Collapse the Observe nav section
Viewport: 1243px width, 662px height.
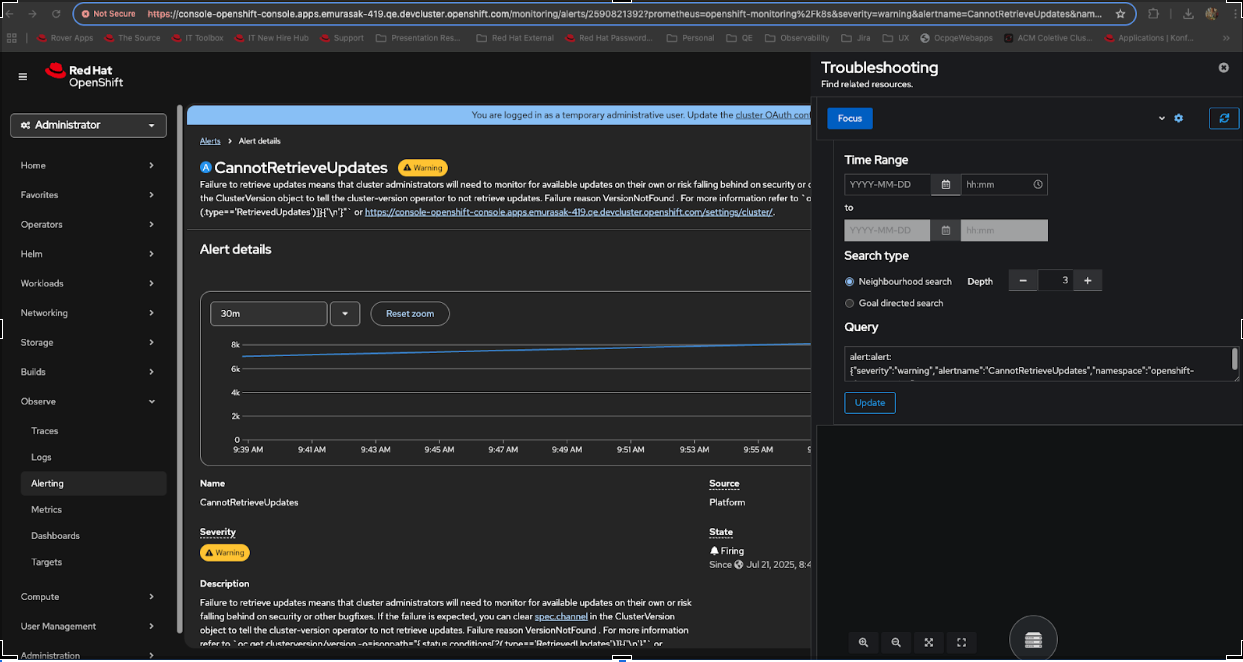pos(88,401)
